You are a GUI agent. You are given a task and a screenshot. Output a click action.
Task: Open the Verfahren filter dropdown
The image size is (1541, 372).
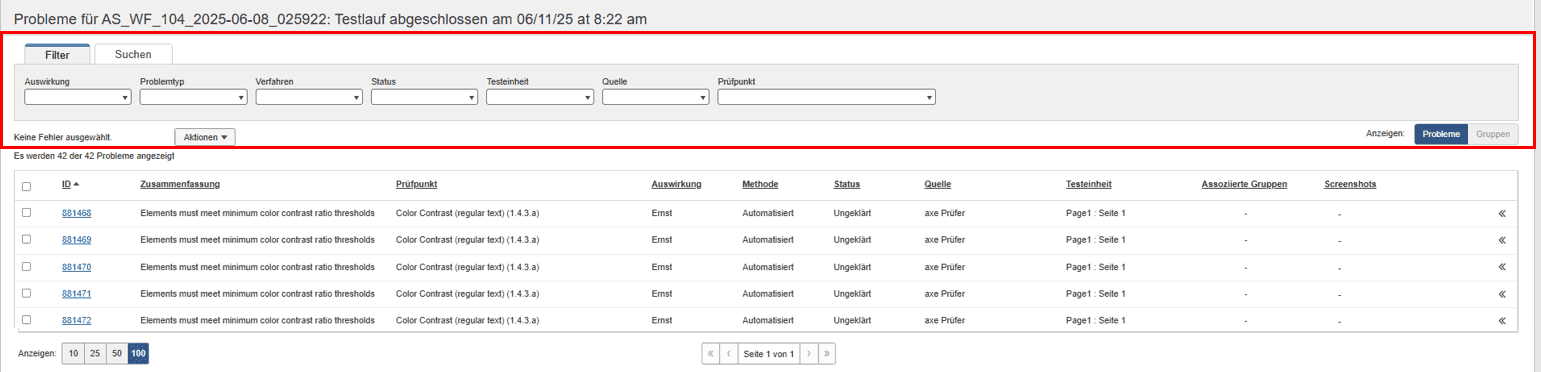tap(309, 97)
